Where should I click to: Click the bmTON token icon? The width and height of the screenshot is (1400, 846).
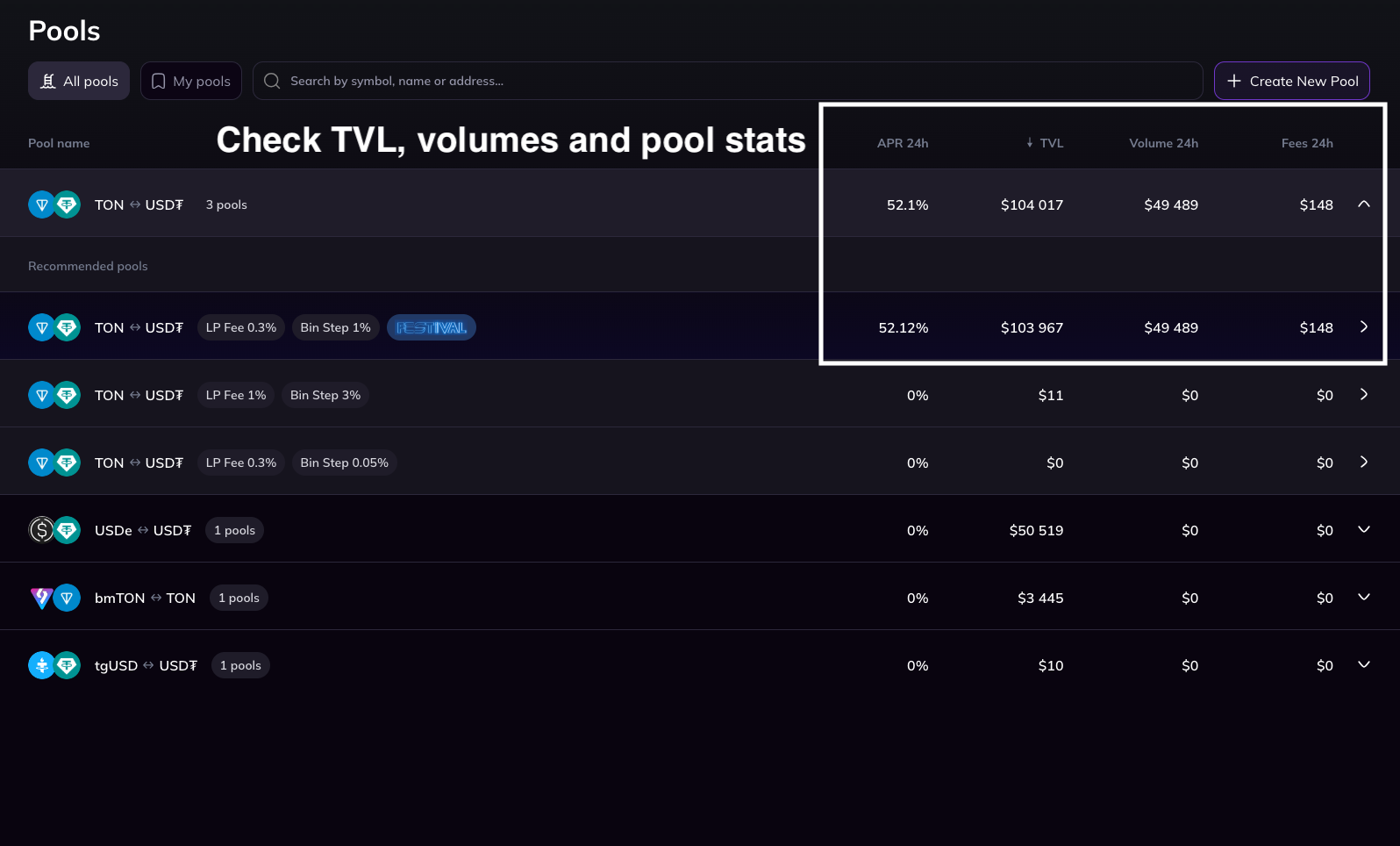(41, 598)
